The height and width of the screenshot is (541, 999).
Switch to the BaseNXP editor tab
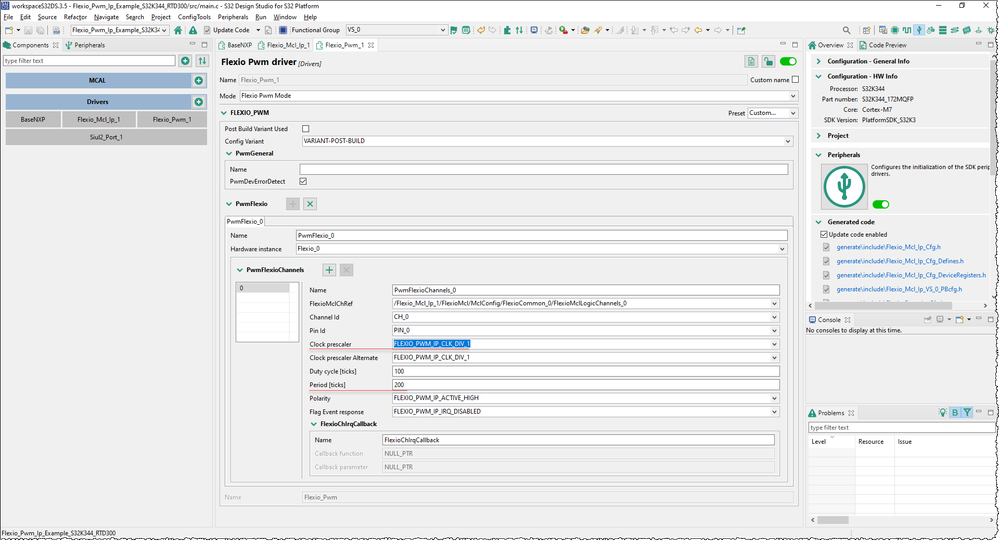tap(234, 45)
